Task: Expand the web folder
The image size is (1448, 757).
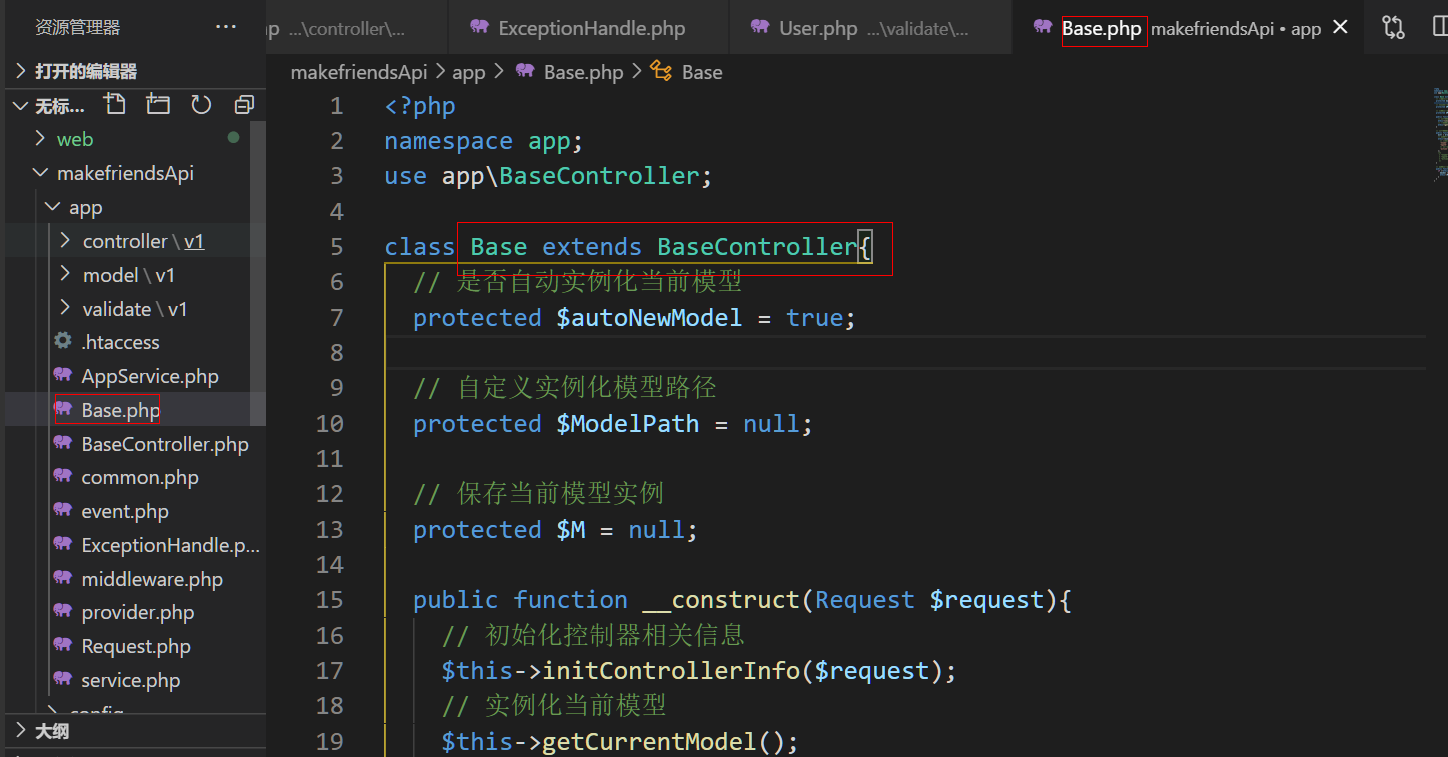Action: click(x=75, y=139)
